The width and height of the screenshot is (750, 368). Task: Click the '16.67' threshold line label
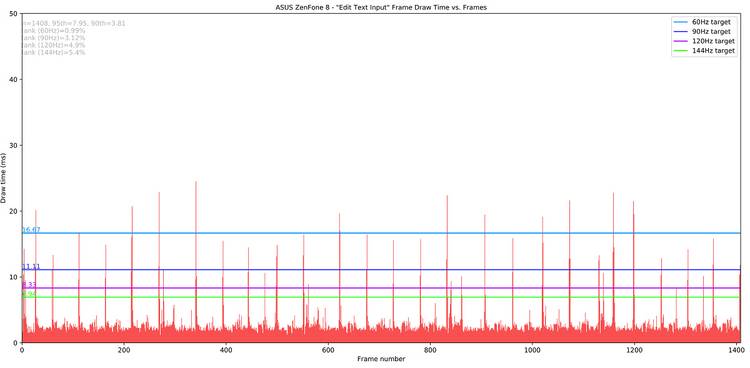[31, 230]
